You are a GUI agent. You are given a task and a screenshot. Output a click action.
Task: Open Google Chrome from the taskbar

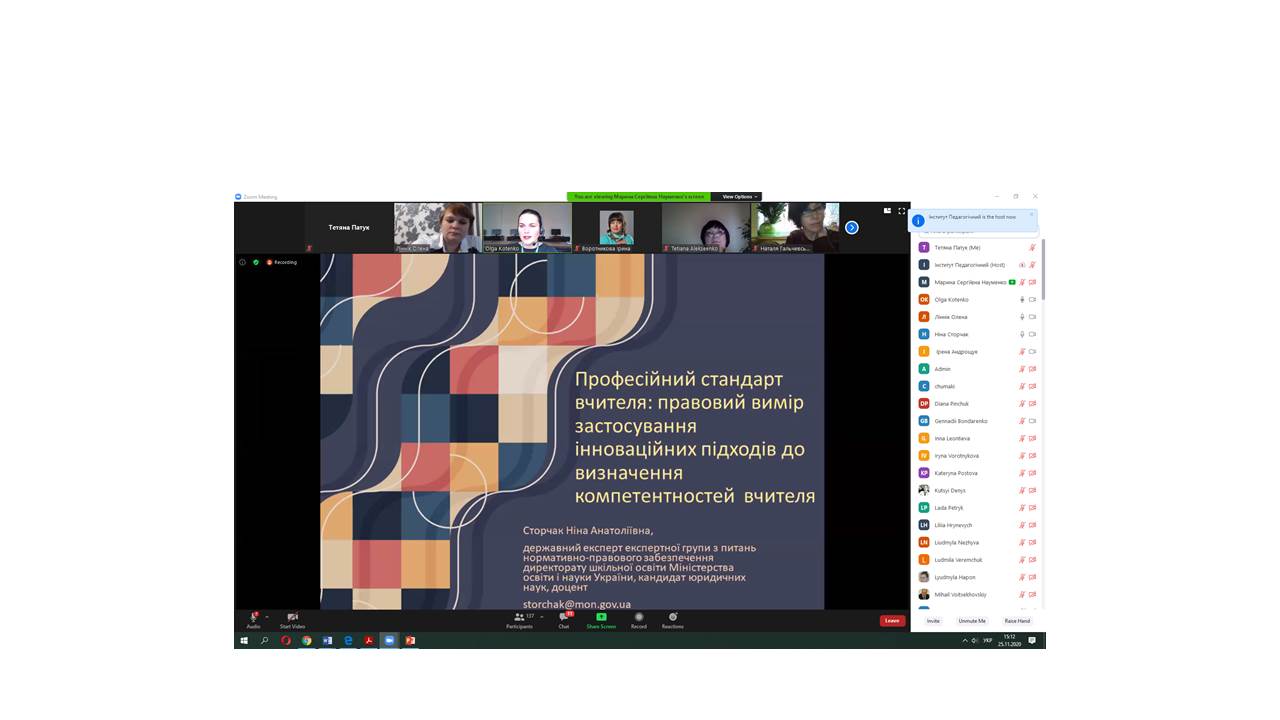[306, 640]
